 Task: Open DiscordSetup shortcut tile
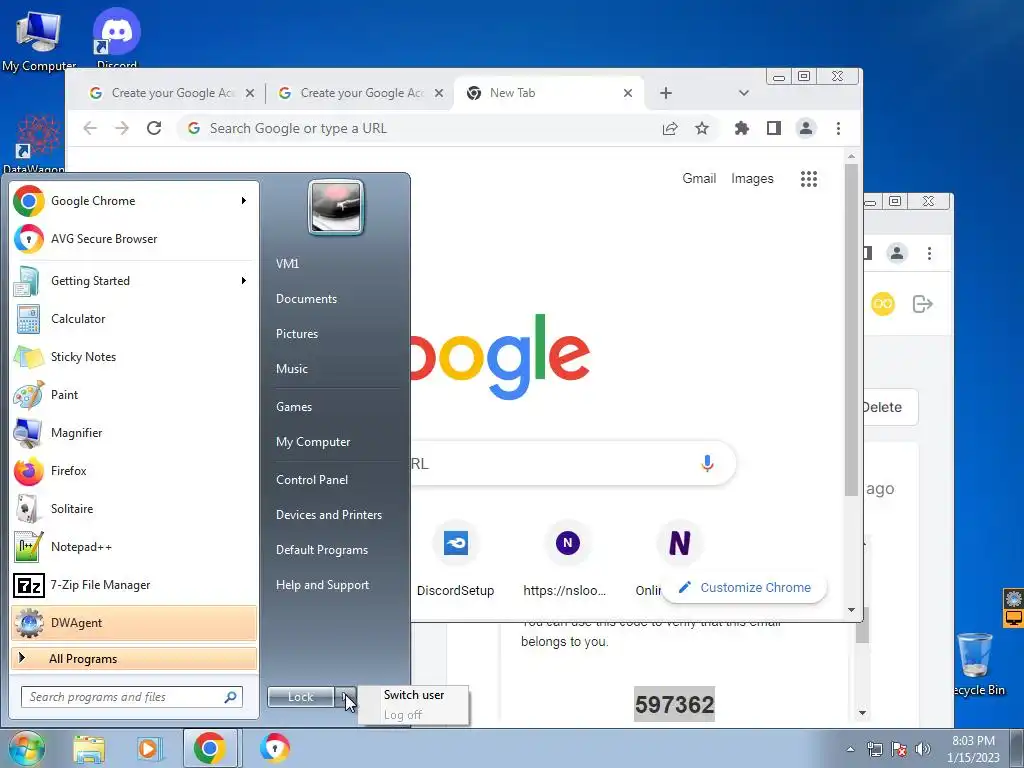click(x=455, y=559)
